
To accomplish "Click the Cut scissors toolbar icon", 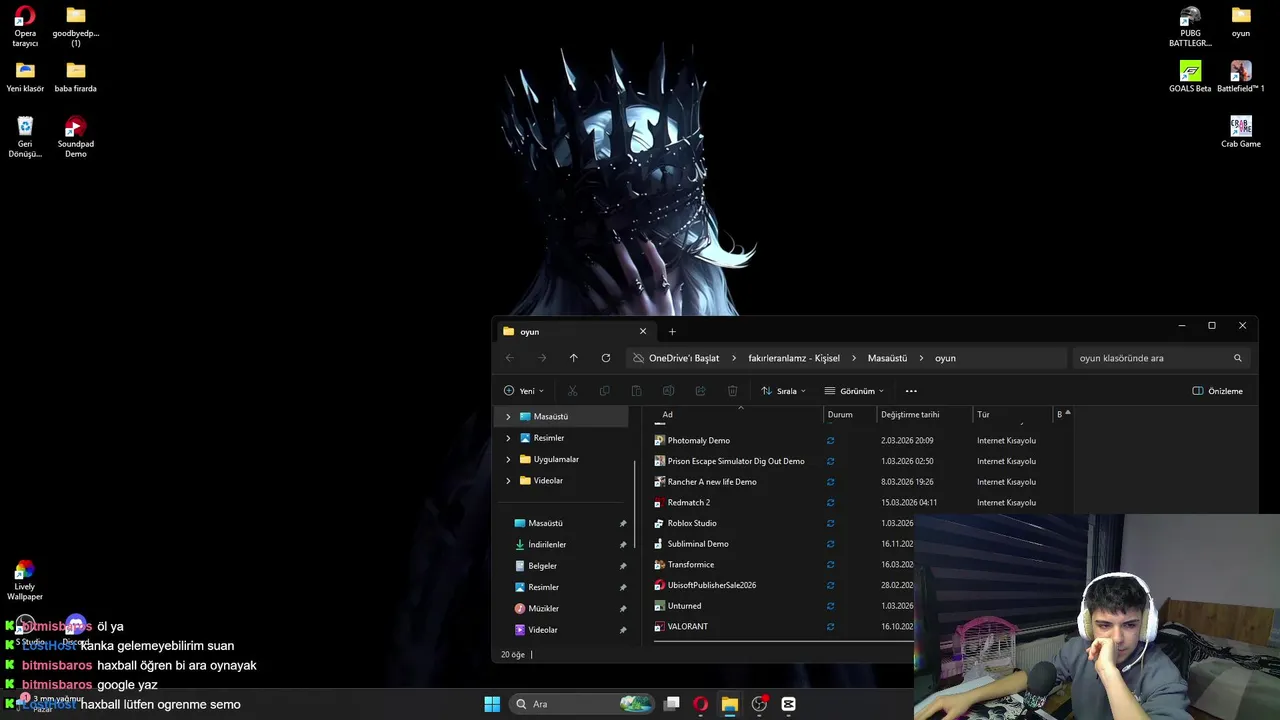I will (x=572, y=391).
